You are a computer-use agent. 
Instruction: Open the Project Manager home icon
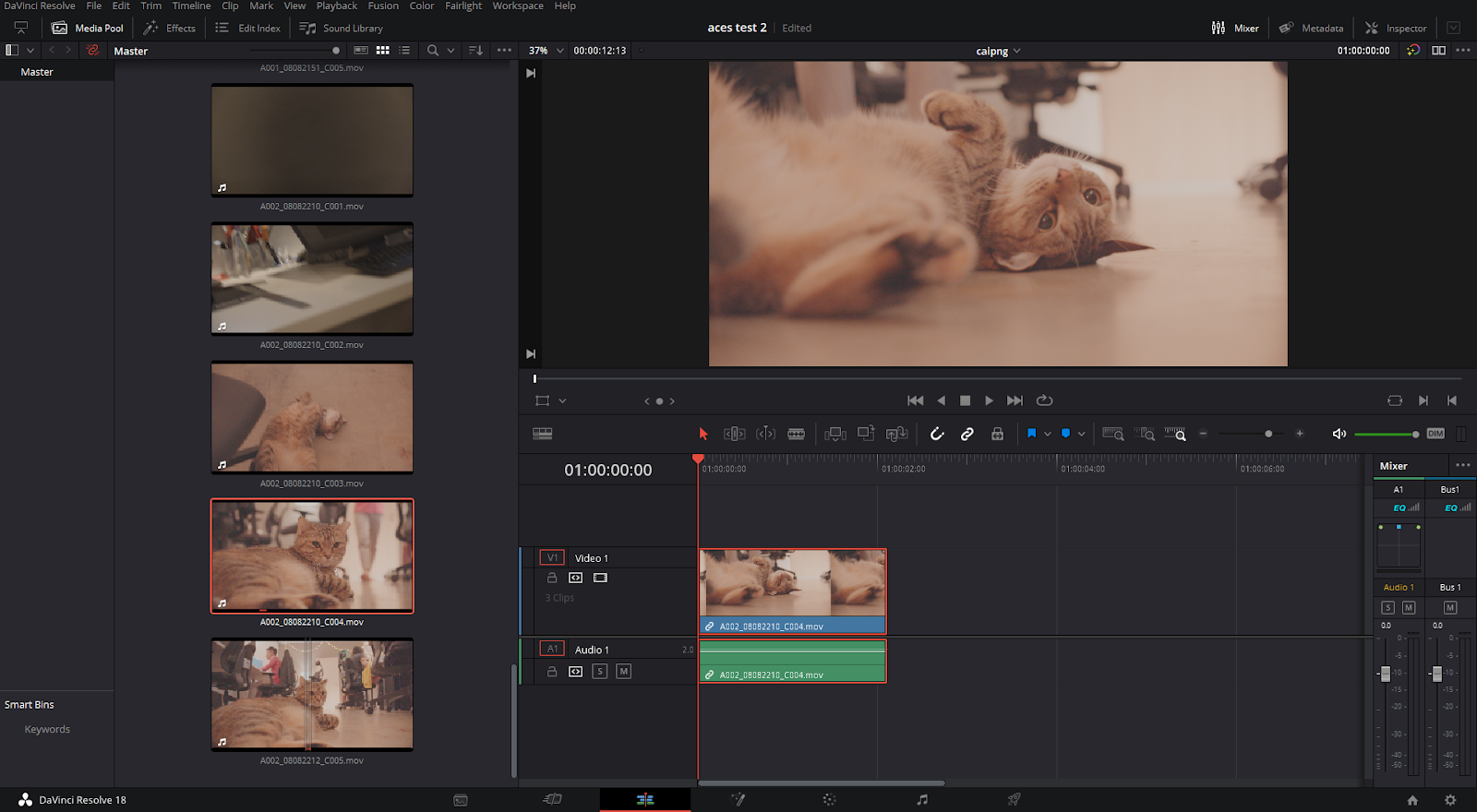click(x=1412, y=800)
